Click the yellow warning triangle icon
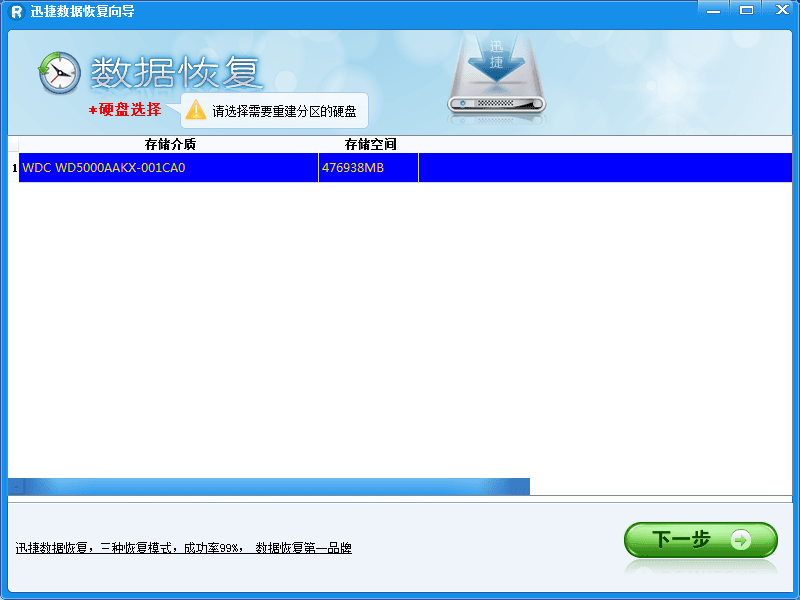800x600 pixels. (196, 109)
